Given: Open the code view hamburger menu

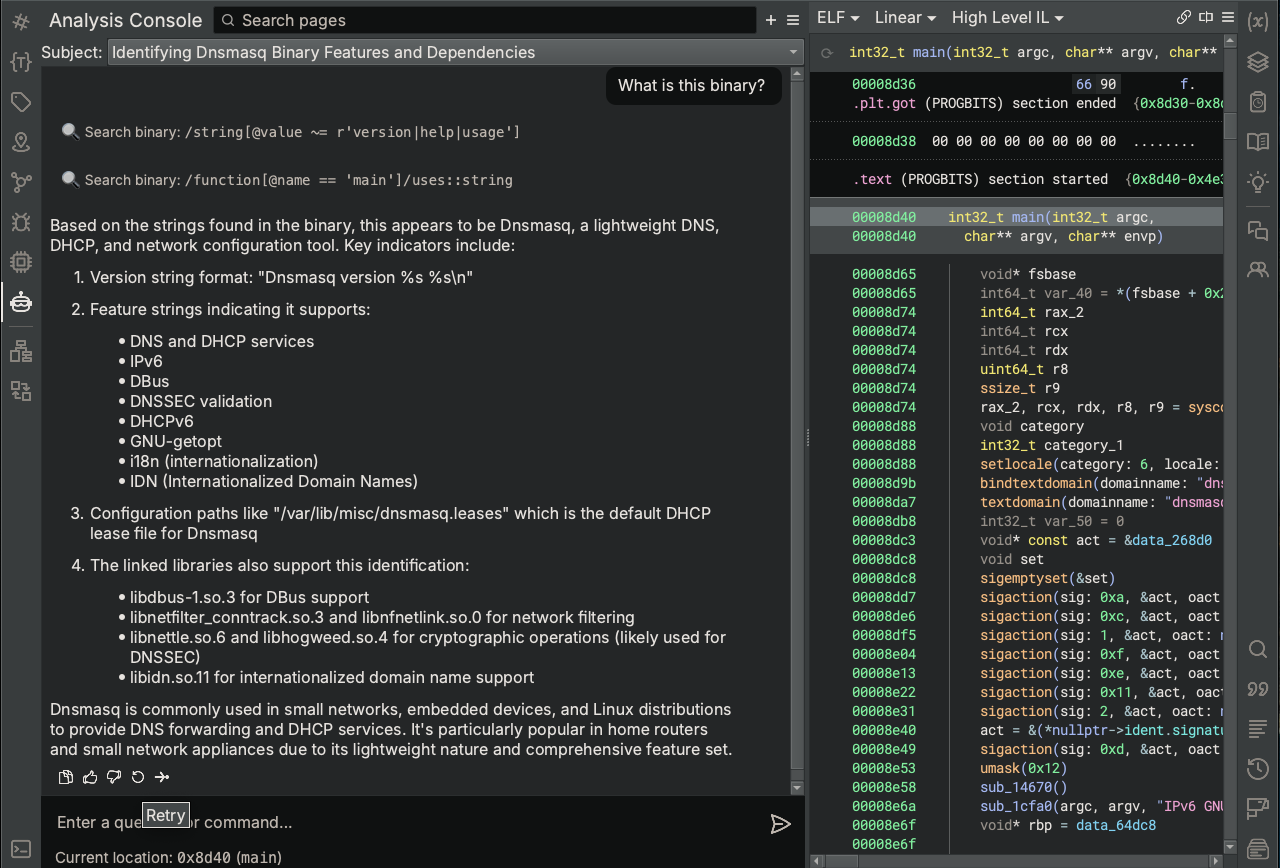Looking at the screenshot, I should pos(1227,17).
